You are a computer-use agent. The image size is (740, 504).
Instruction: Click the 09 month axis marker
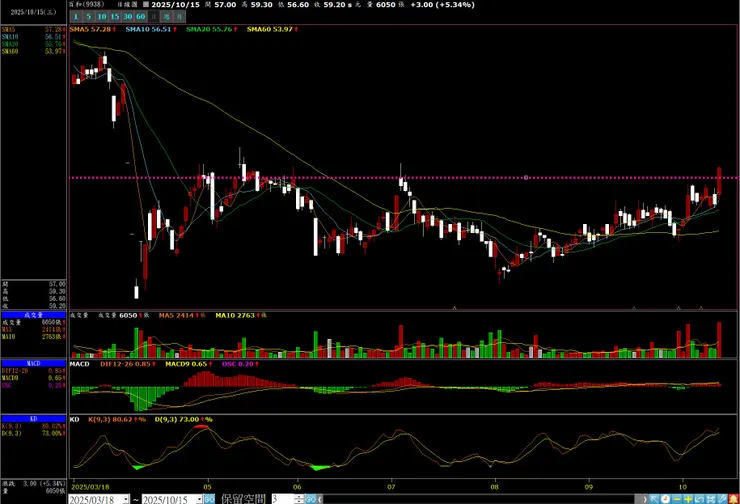click(589, 487)
